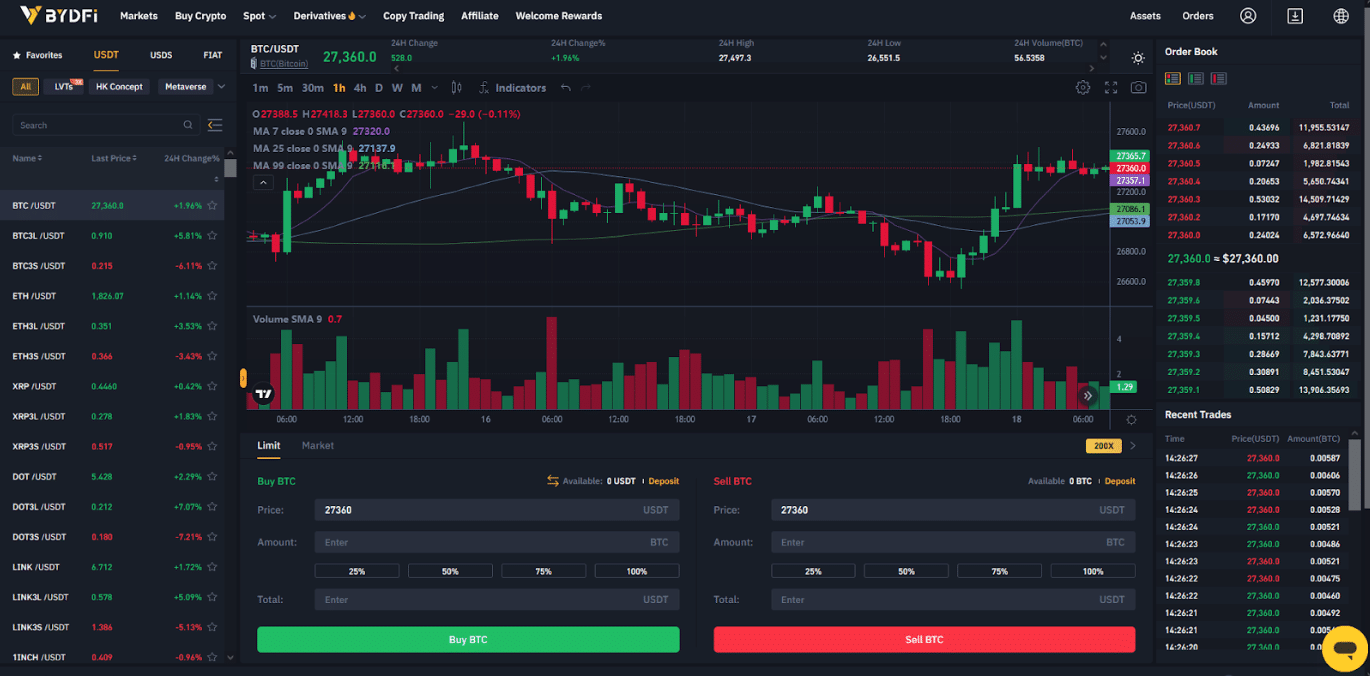Viewport: 1370px width, 676px height.
Task: Sort market list by Name
Action: click(27, 158)
